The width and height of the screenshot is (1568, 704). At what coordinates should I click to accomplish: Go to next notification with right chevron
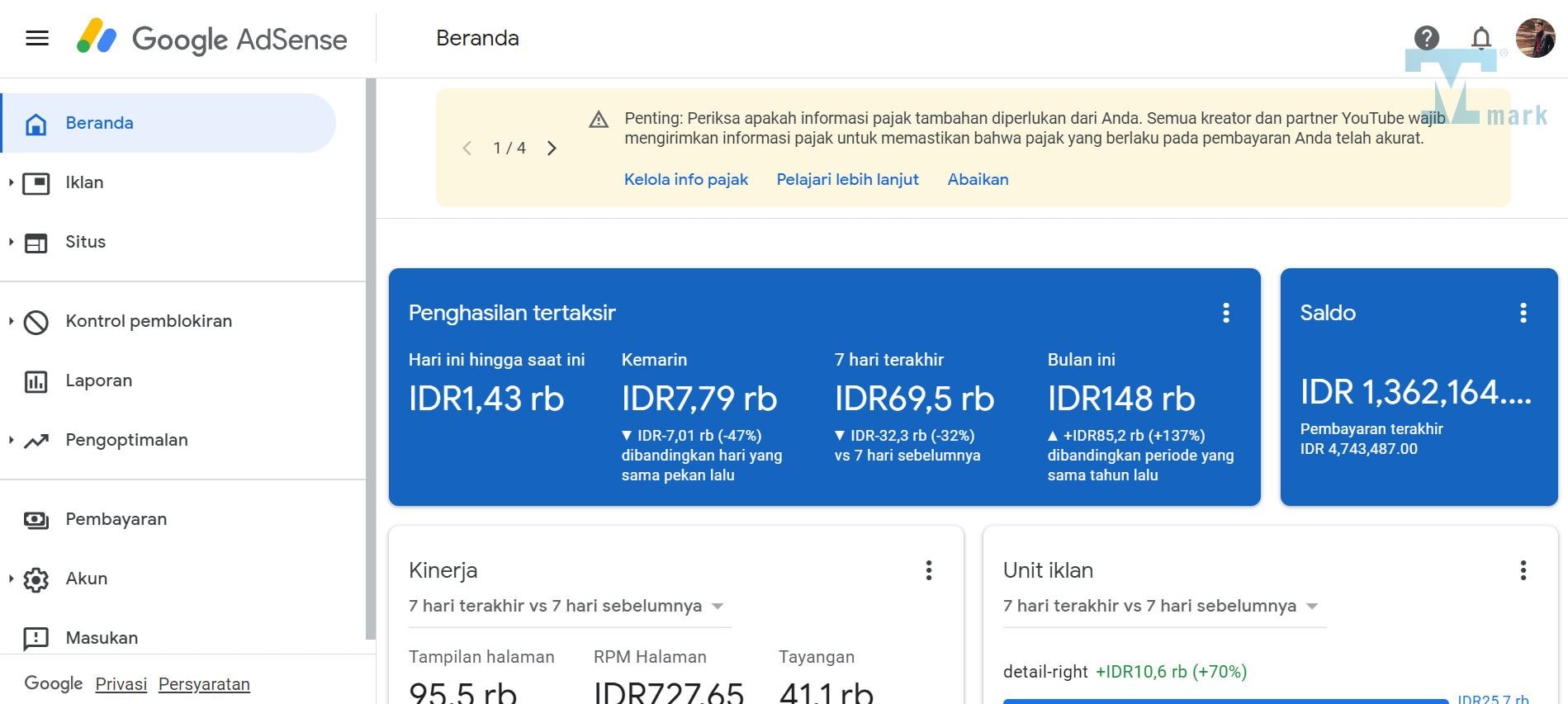pos(552,149)
